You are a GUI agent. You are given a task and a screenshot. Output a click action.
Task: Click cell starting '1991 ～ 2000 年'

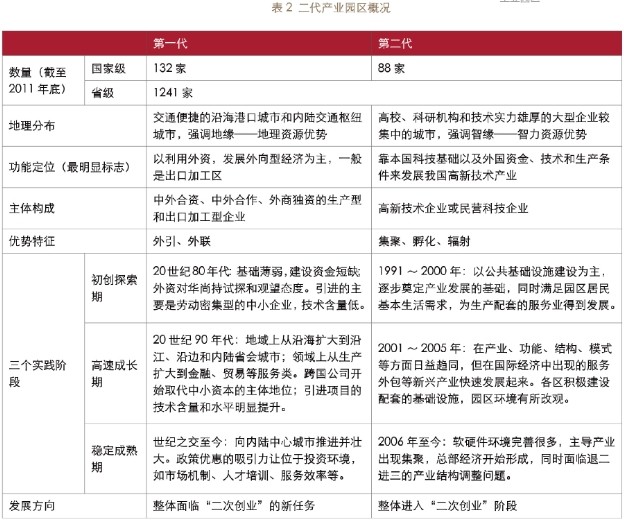pyautogui.click(x=497, y=288)
